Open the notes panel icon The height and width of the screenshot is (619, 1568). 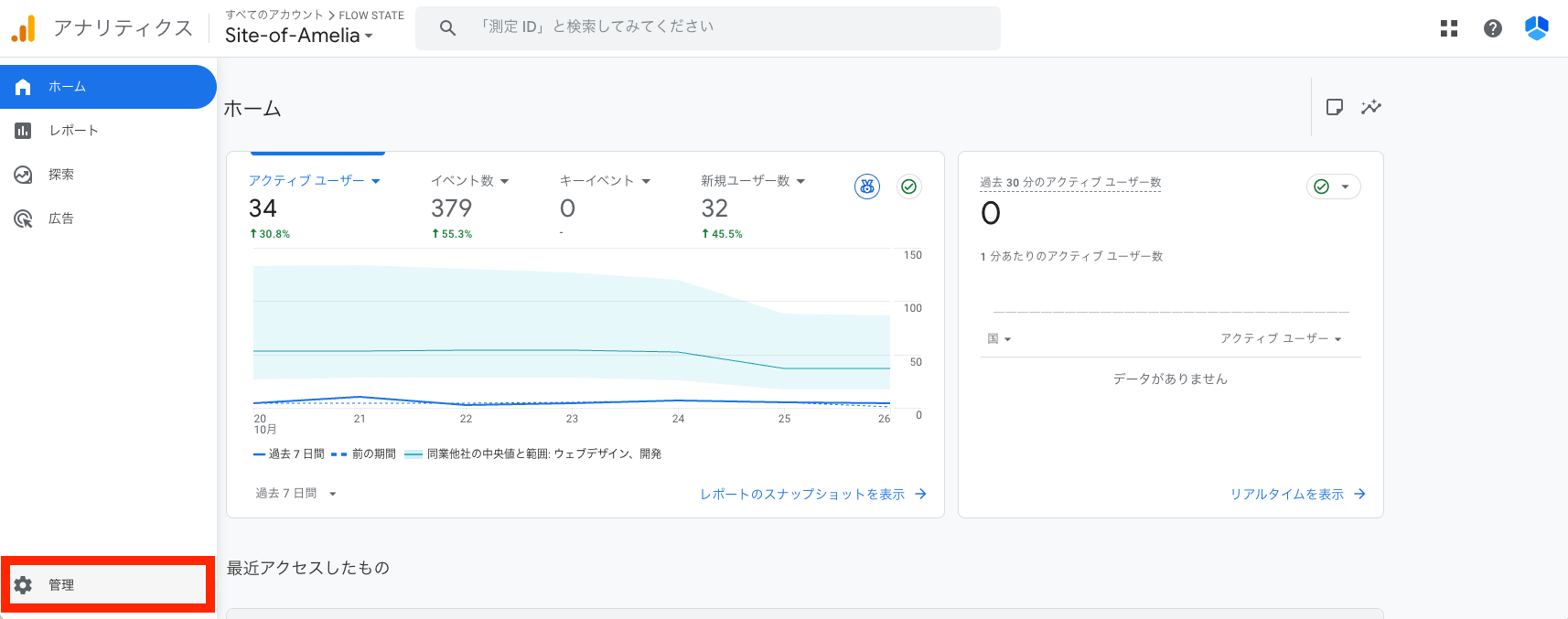[x=1335, y=107]
